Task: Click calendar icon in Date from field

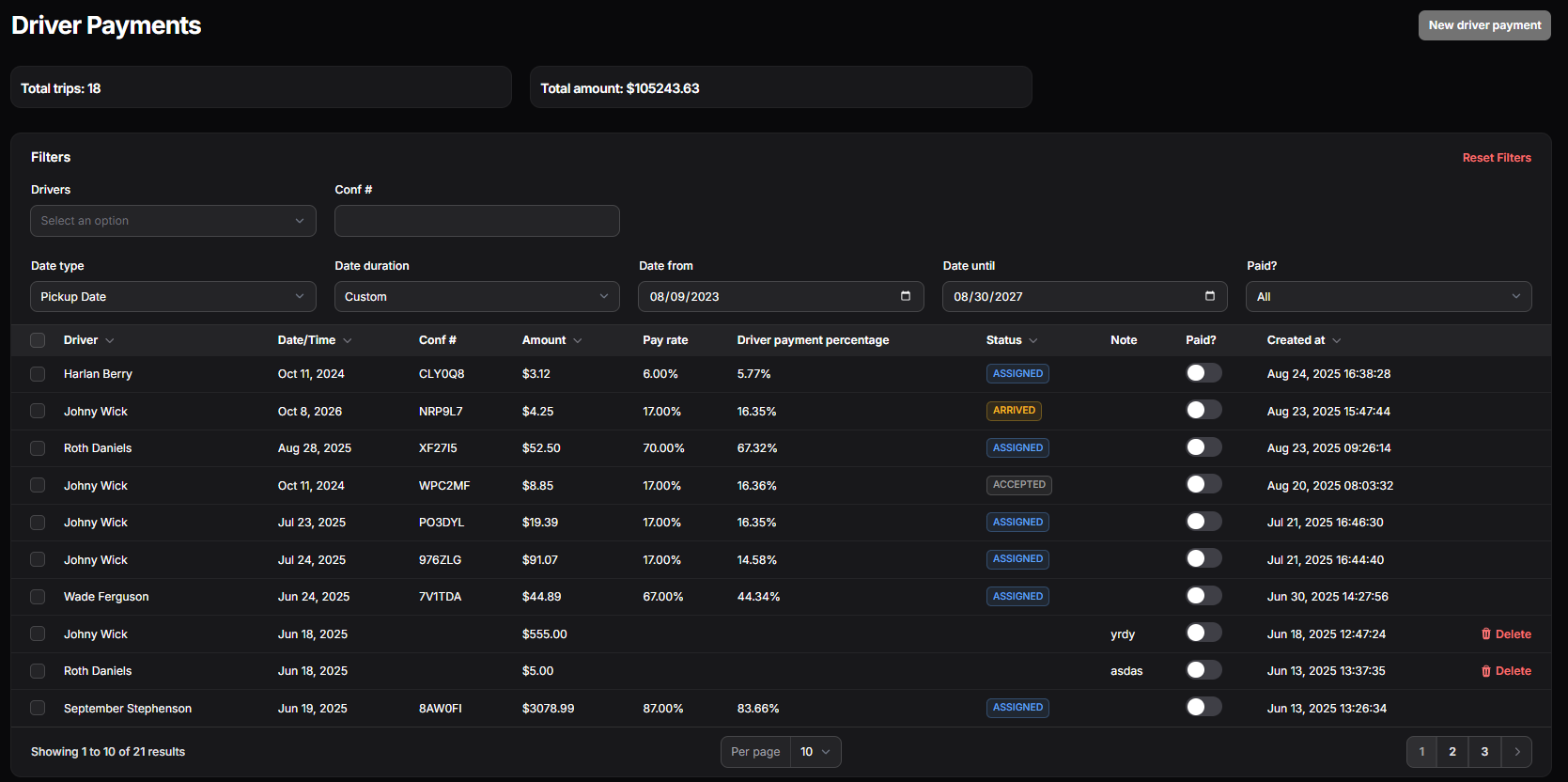Action: click(906, 296)
